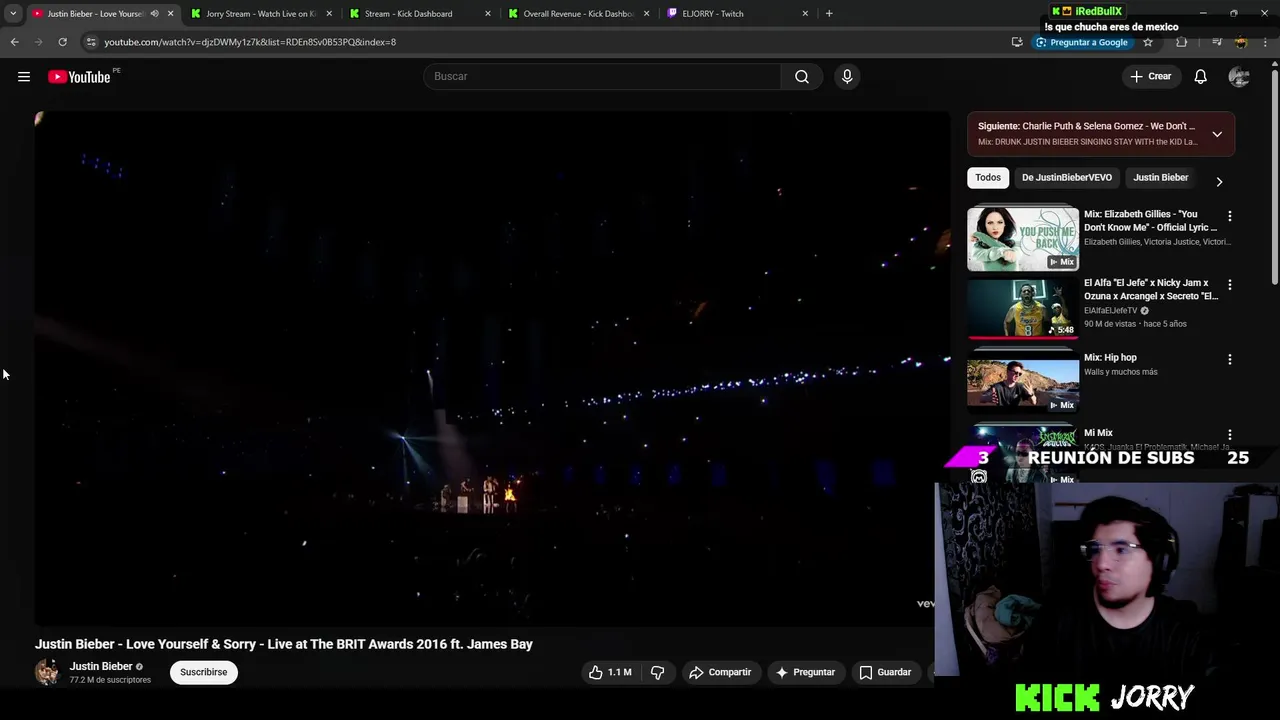Like the video with thumbs up
The height and width of the screenshot is (720, 1280).
[610, 672]
